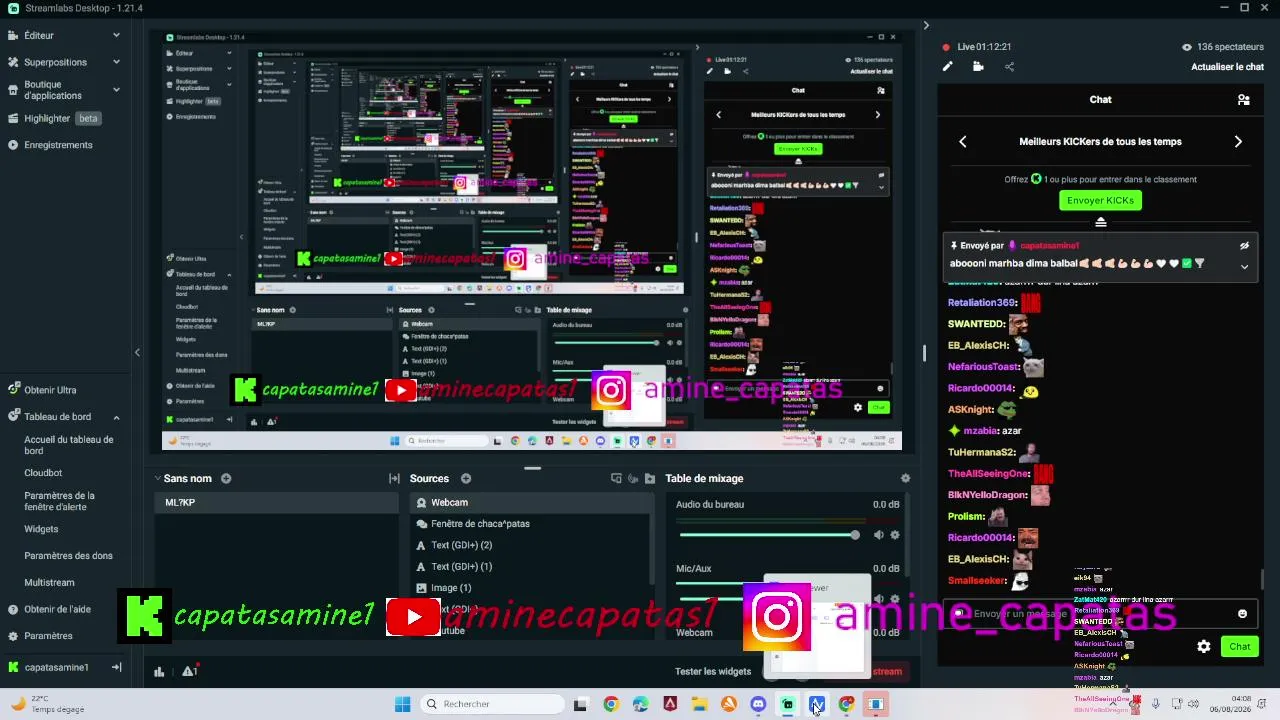Show previous leaderboard with left arrow

pyautogui.click(x=962, y=142)
